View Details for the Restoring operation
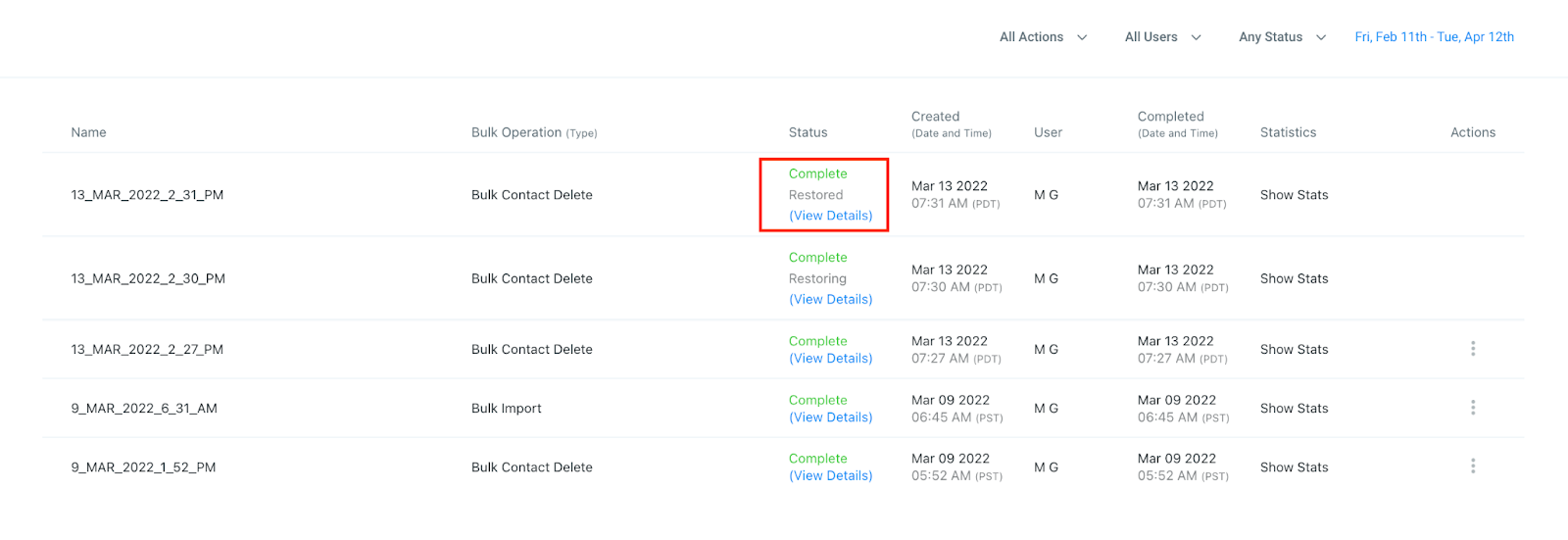The image size is (1568, 540). coord(831,299)
